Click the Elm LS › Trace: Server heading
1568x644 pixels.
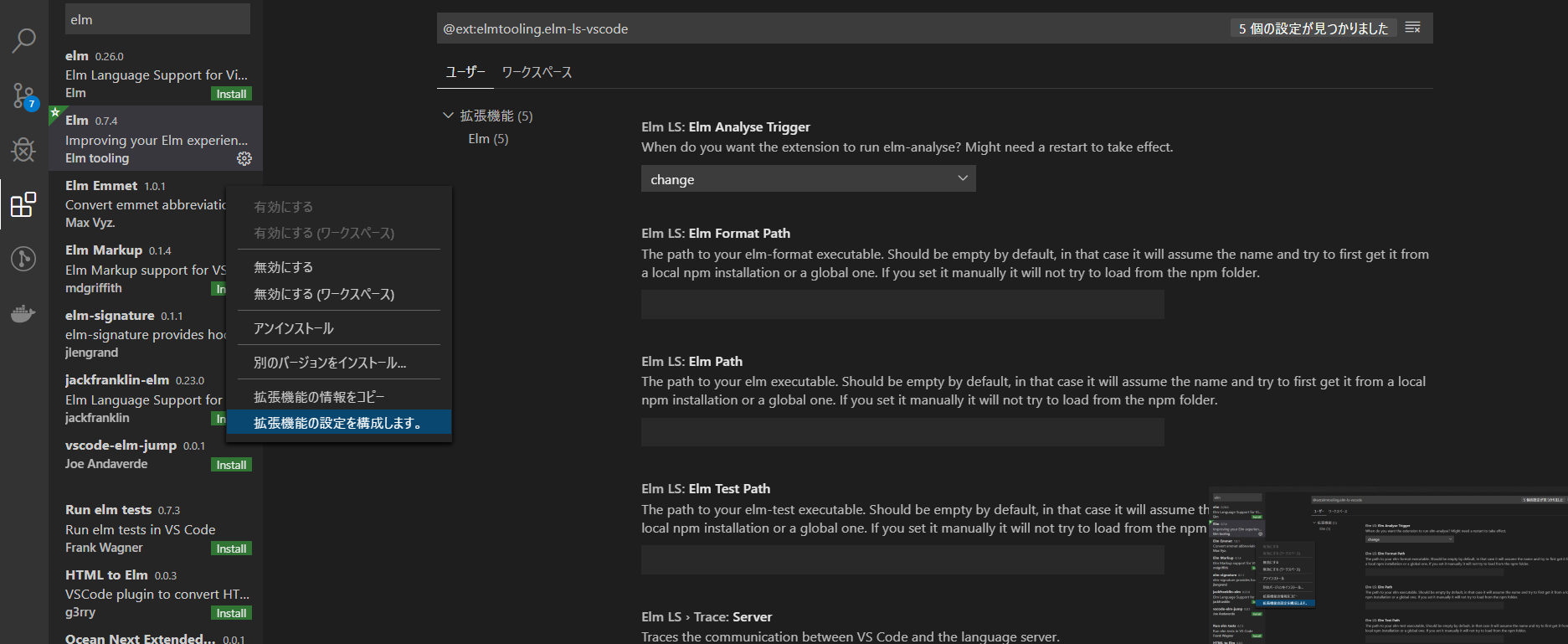click(707, 617)
